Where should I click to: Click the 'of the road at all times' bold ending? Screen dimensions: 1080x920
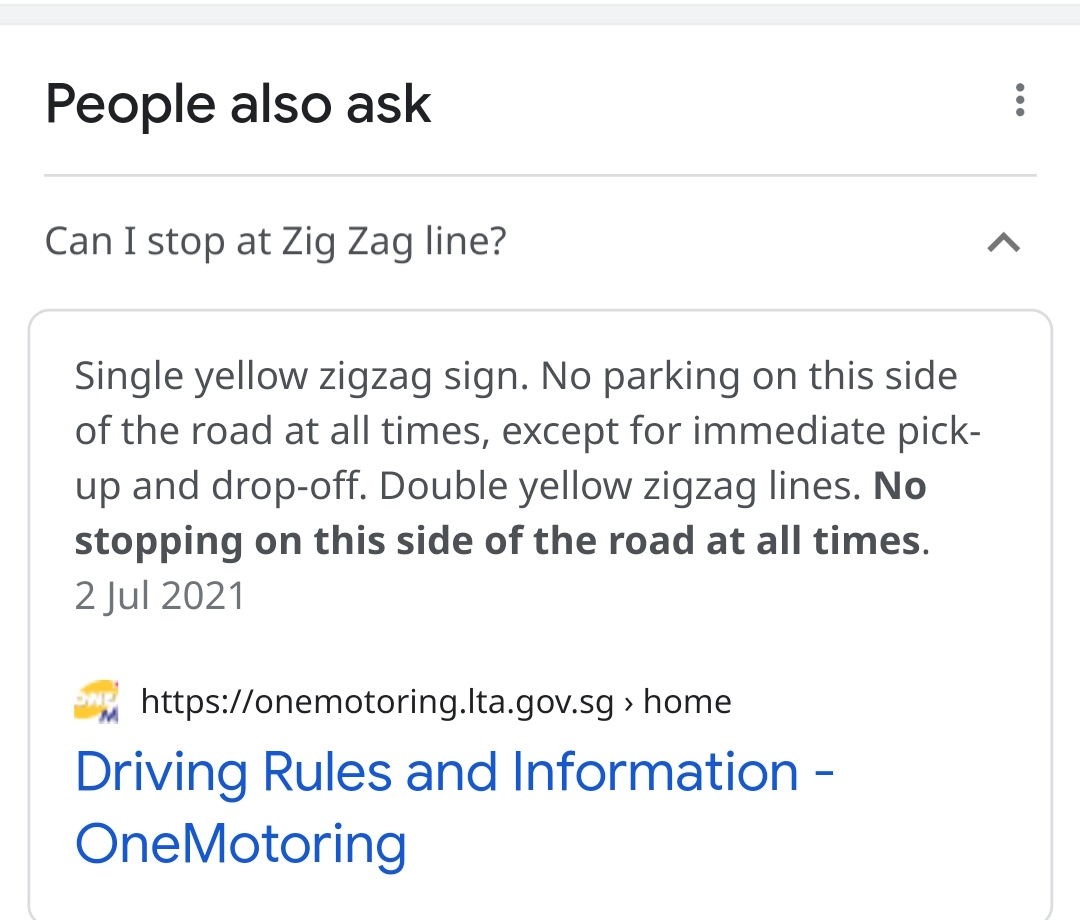point(703,541)
